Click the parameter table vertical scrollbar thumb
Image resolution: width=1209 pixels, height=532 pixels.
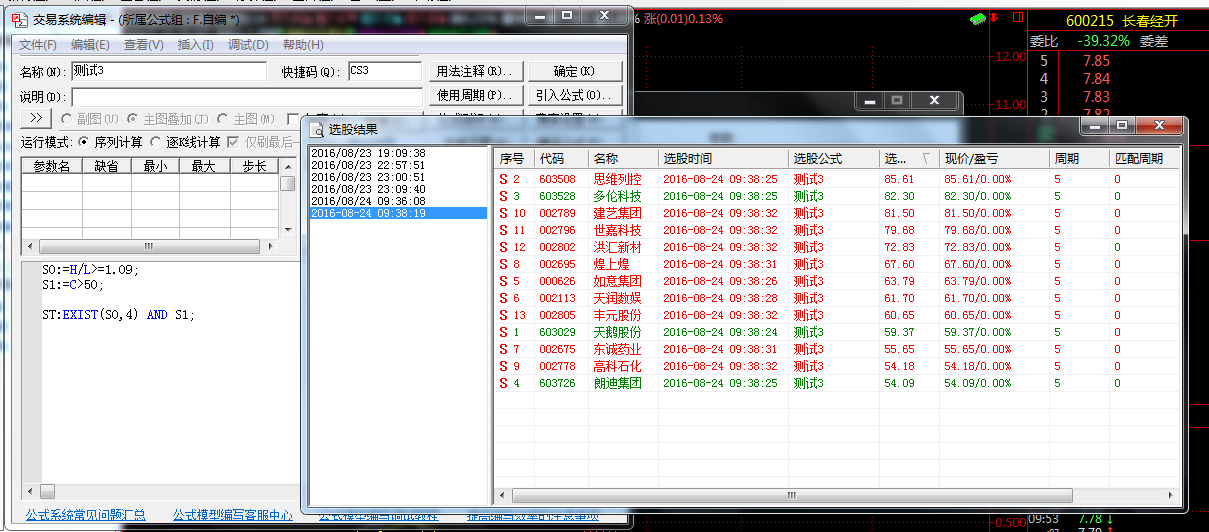pyautogui.click(x=287, y=183)
